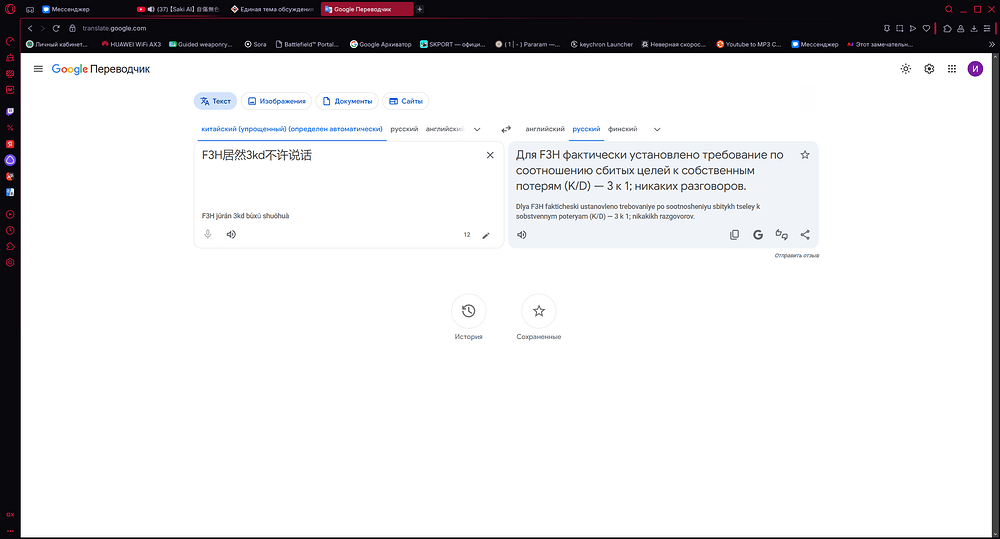Go back in the browser
Screen dimensions: 1000x539
30,28
